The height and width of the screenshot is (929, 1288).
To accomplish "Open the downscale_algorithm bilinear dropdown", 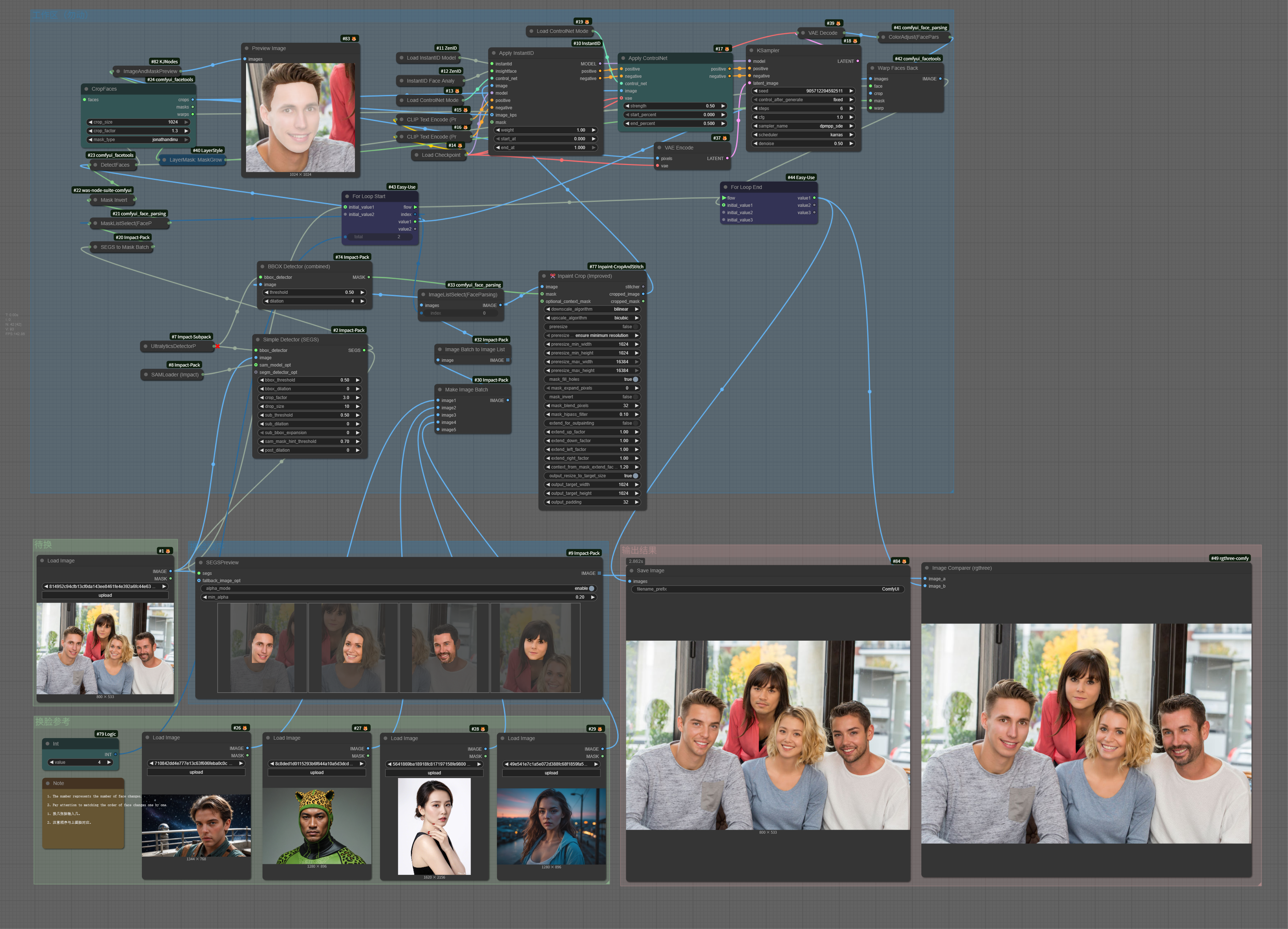I will [x=592, y=310].
